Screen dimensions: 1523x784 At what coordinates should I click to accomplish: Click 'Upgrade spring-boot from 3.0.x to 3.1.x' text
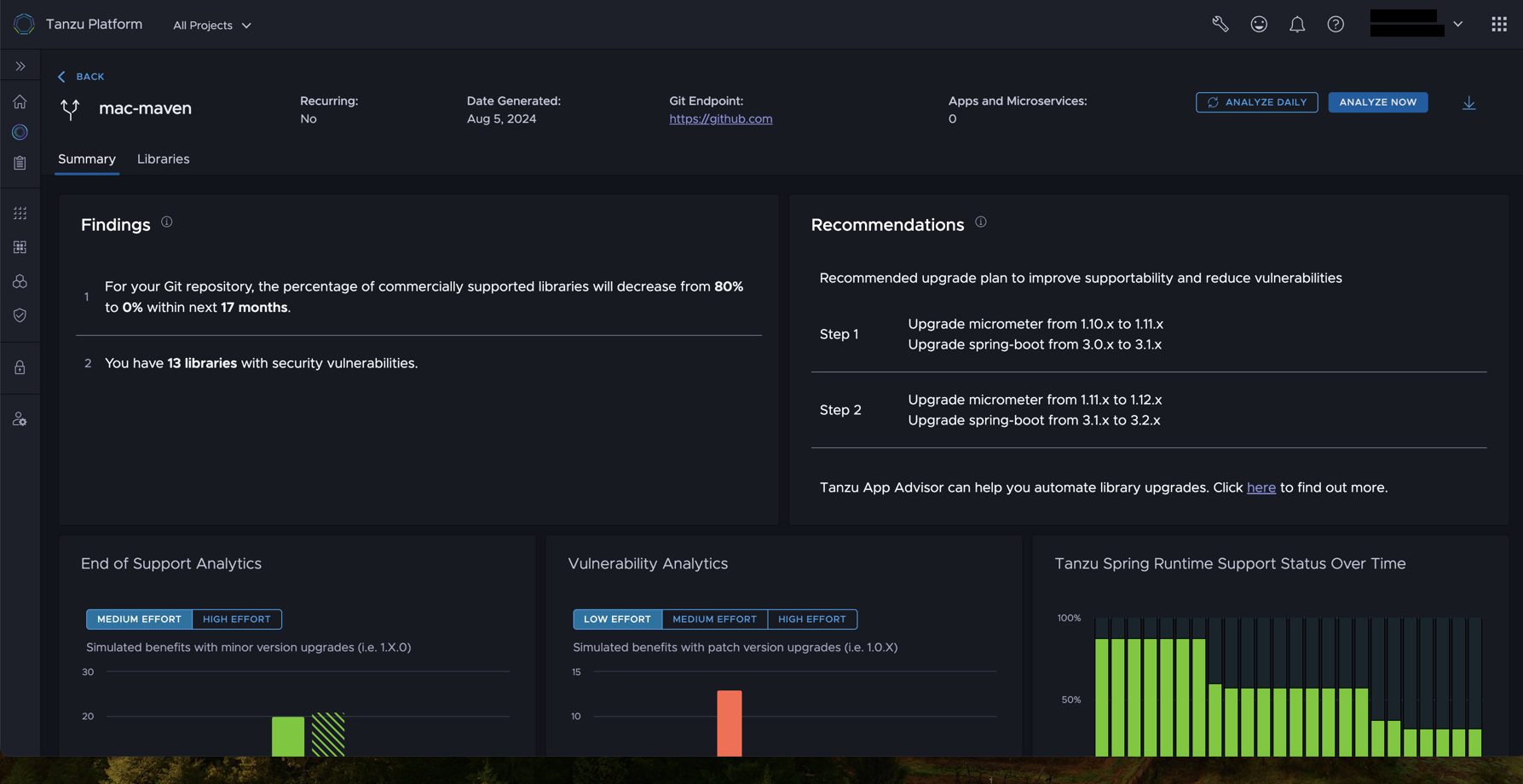1035,345
